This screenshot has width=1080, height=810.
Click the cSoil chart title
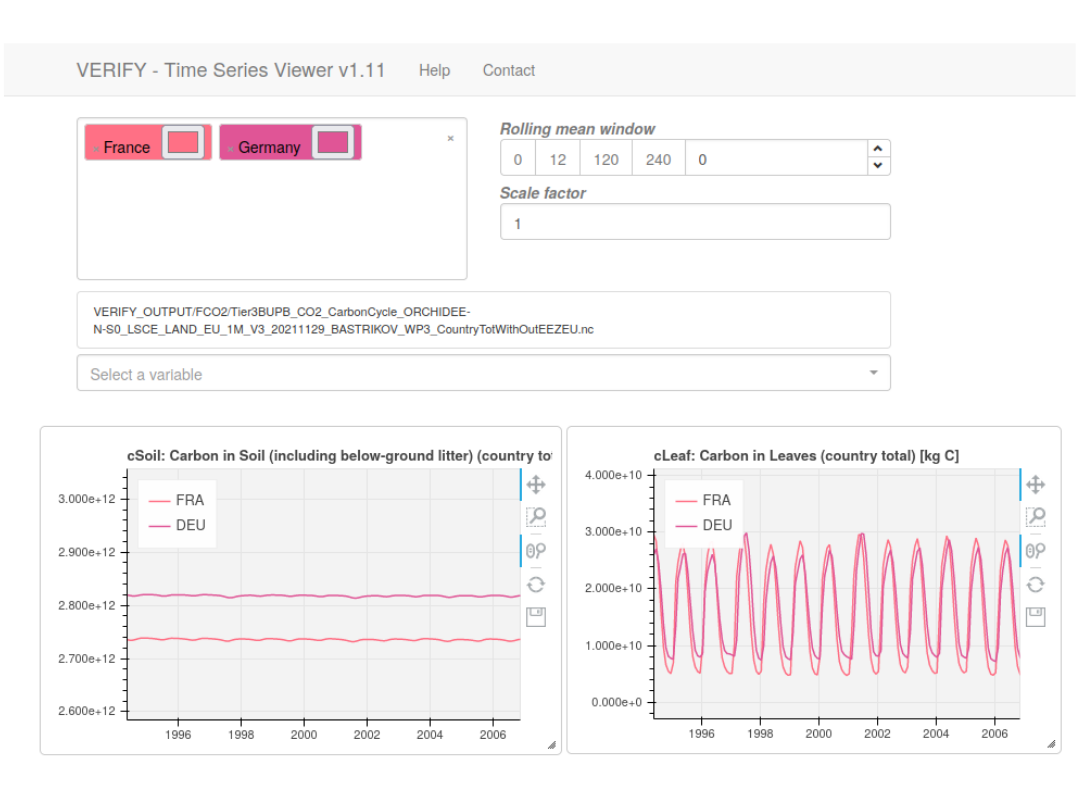pos(340,456)
